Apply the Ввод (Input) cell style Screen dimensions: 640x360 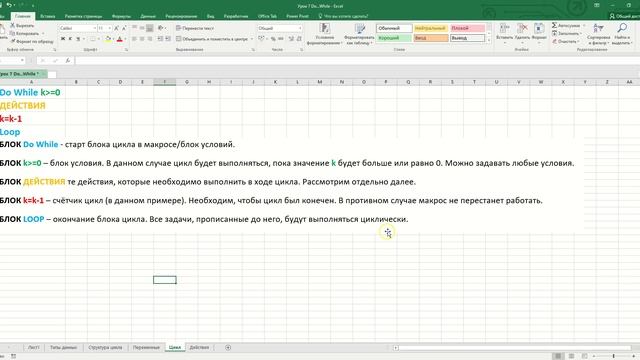point(431,38)
